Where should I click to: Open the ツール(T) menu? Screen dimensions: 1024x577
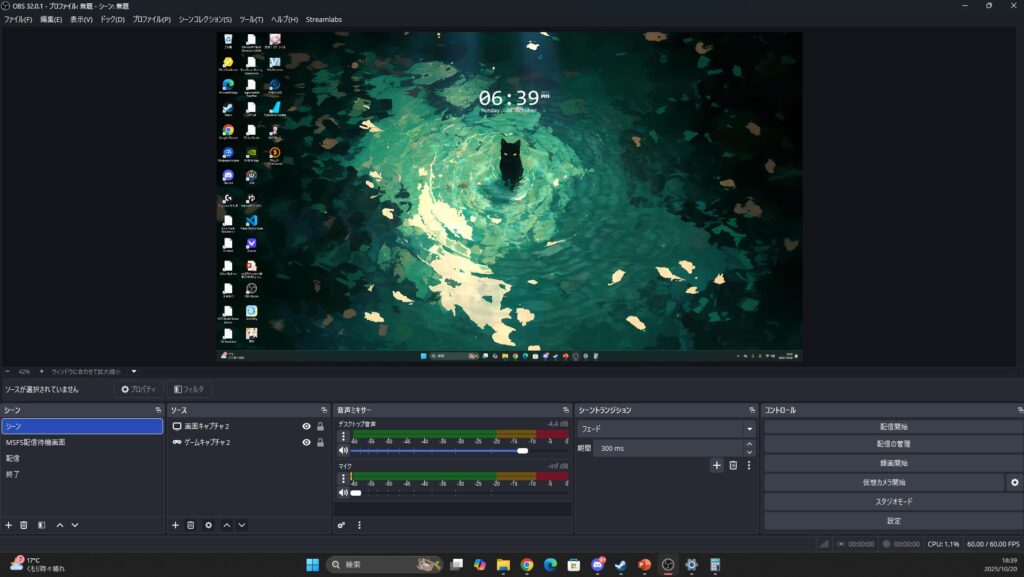pyautogui.click(x=251, y=19)
